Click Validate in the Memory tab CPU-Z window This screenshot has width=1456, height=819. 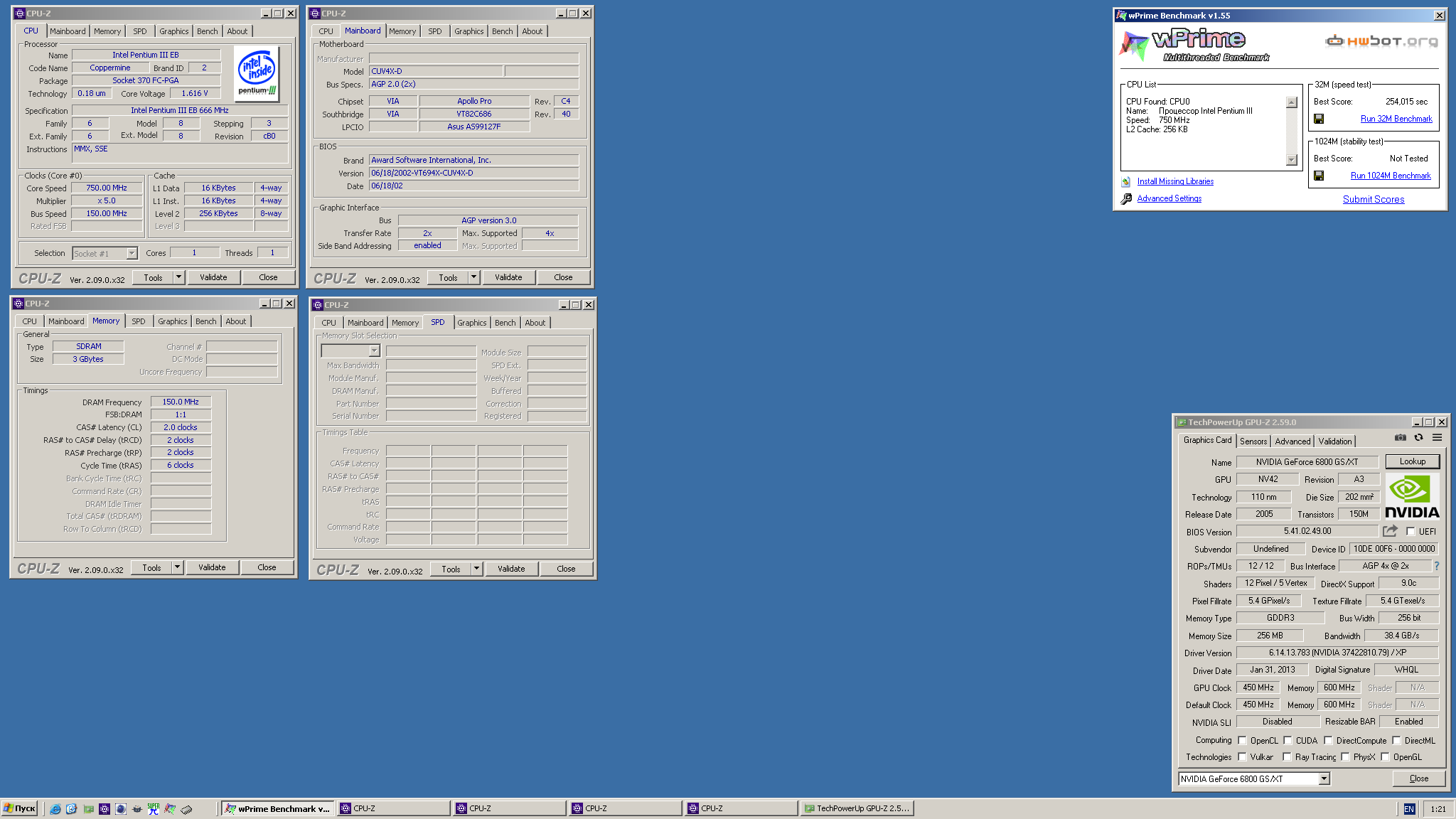click(212, 567)
